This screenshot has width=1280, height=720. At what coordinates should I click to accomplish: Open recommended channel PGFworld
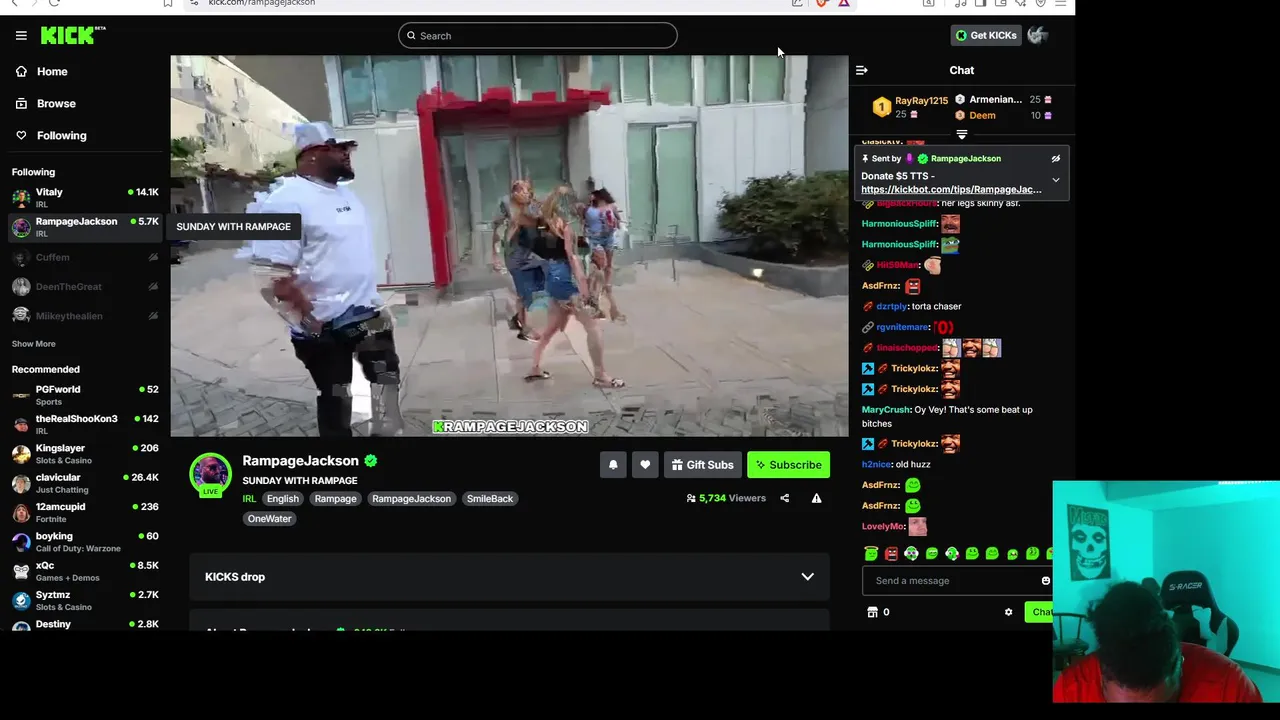[85, 394]
